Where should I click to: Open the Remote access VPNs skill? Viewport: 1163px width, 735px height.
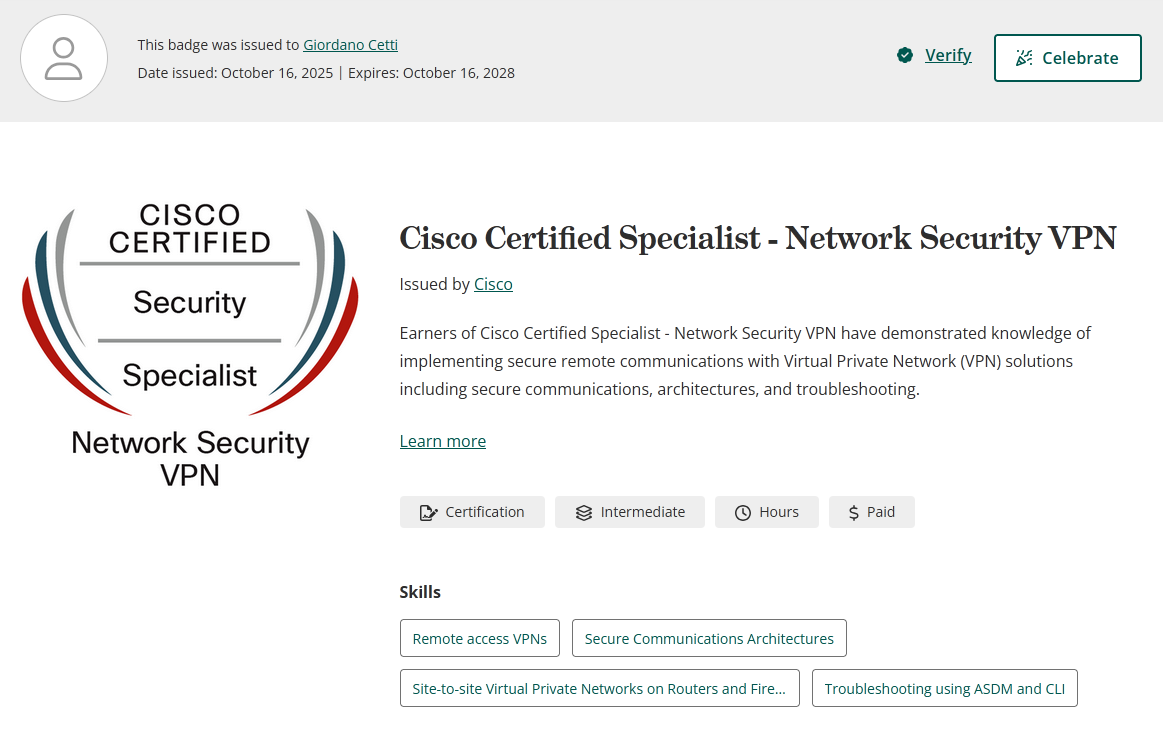[480, 638]
